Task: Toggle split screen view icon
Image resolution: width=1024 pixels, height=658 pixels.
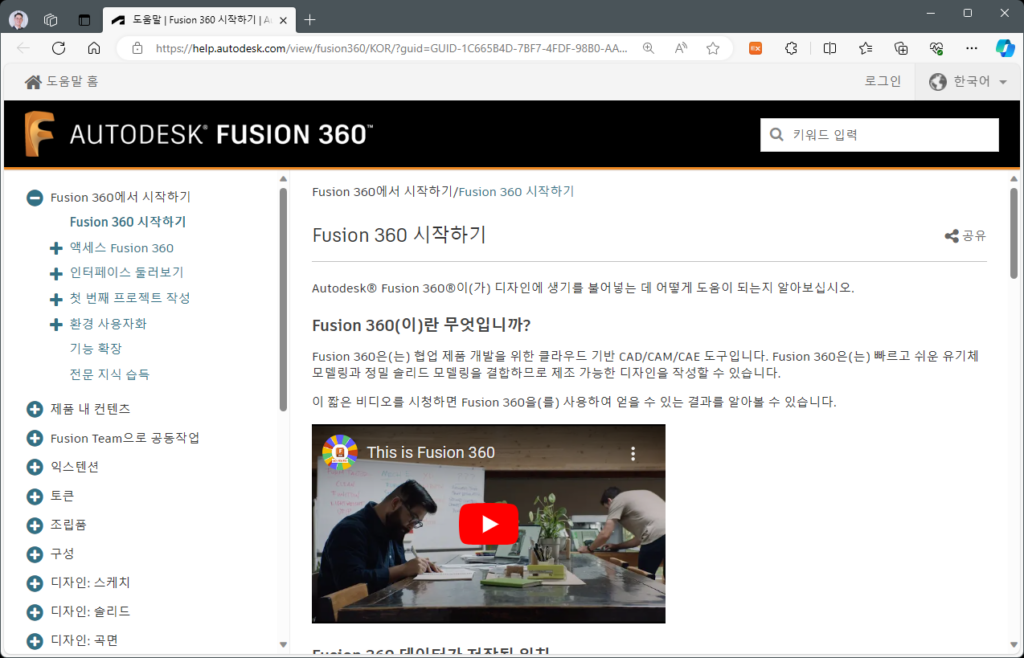Action: pyautogui.click(x=829, y=48)
